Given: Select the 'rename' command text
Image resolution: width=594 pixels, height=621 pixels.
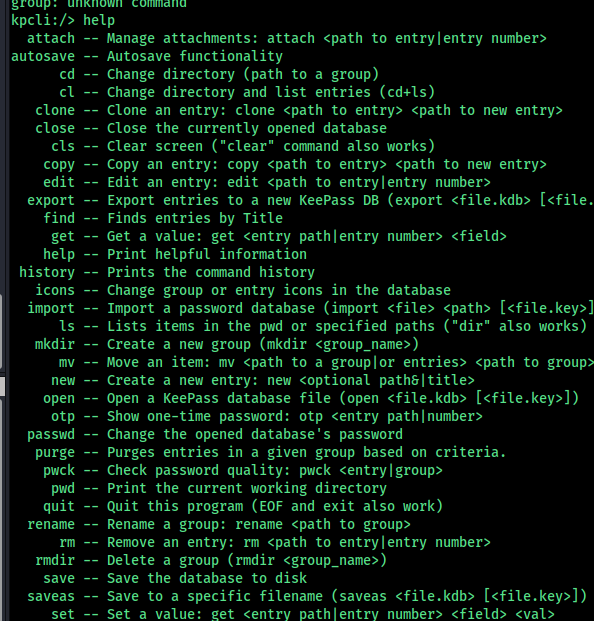Looking at the screenshot, I should (51, 524).
